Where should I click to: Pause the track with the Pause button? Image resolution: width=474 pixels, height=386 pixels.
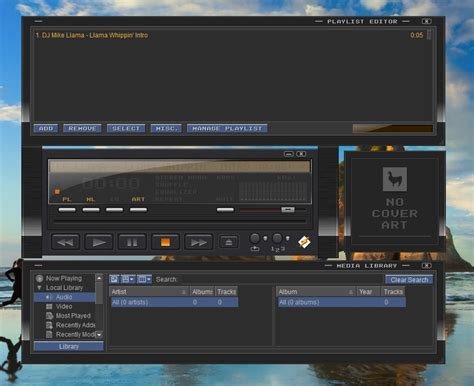[132, 242]
